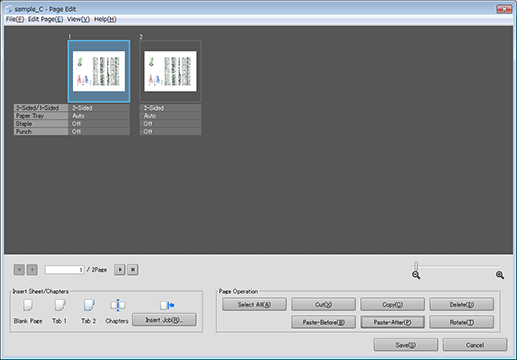The width and height of the screenshot is (517, 360).
Task: Jump to the last page arrow
Action: coord(133,270)
